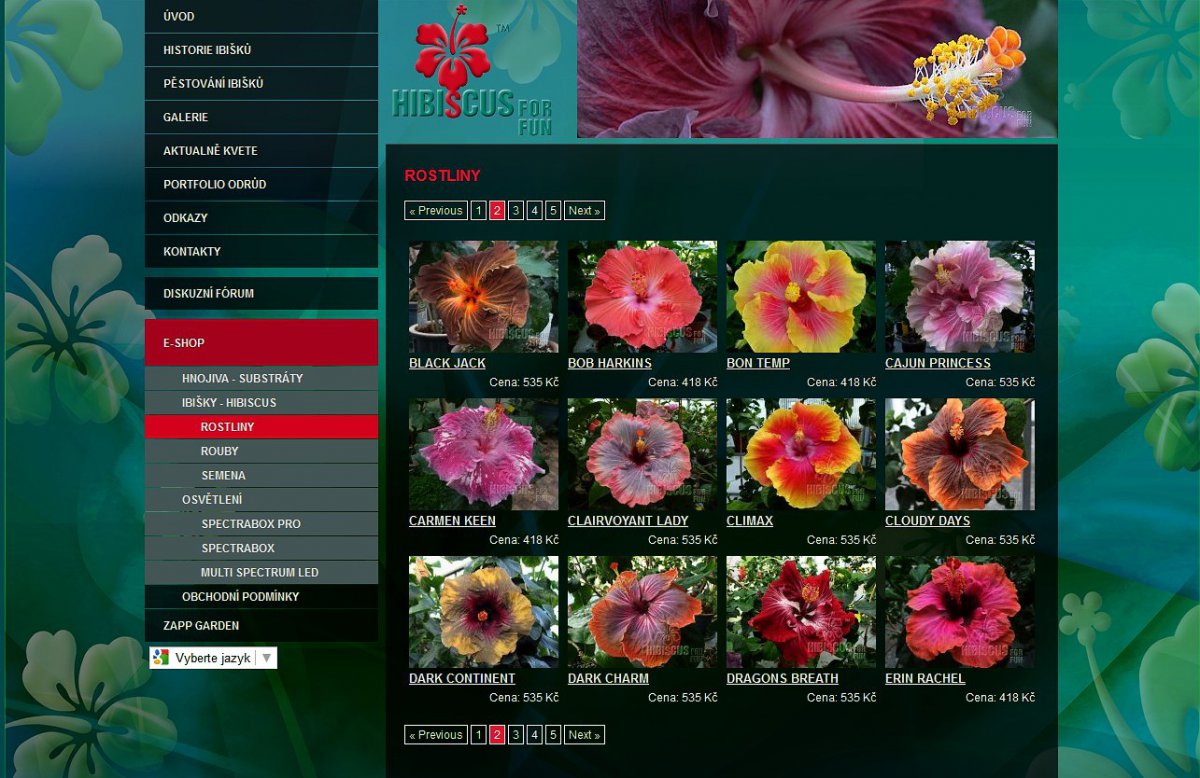Open DISKUZNÍ FÓRUM
Screen dimensions: 1200x778
(261, 293)
